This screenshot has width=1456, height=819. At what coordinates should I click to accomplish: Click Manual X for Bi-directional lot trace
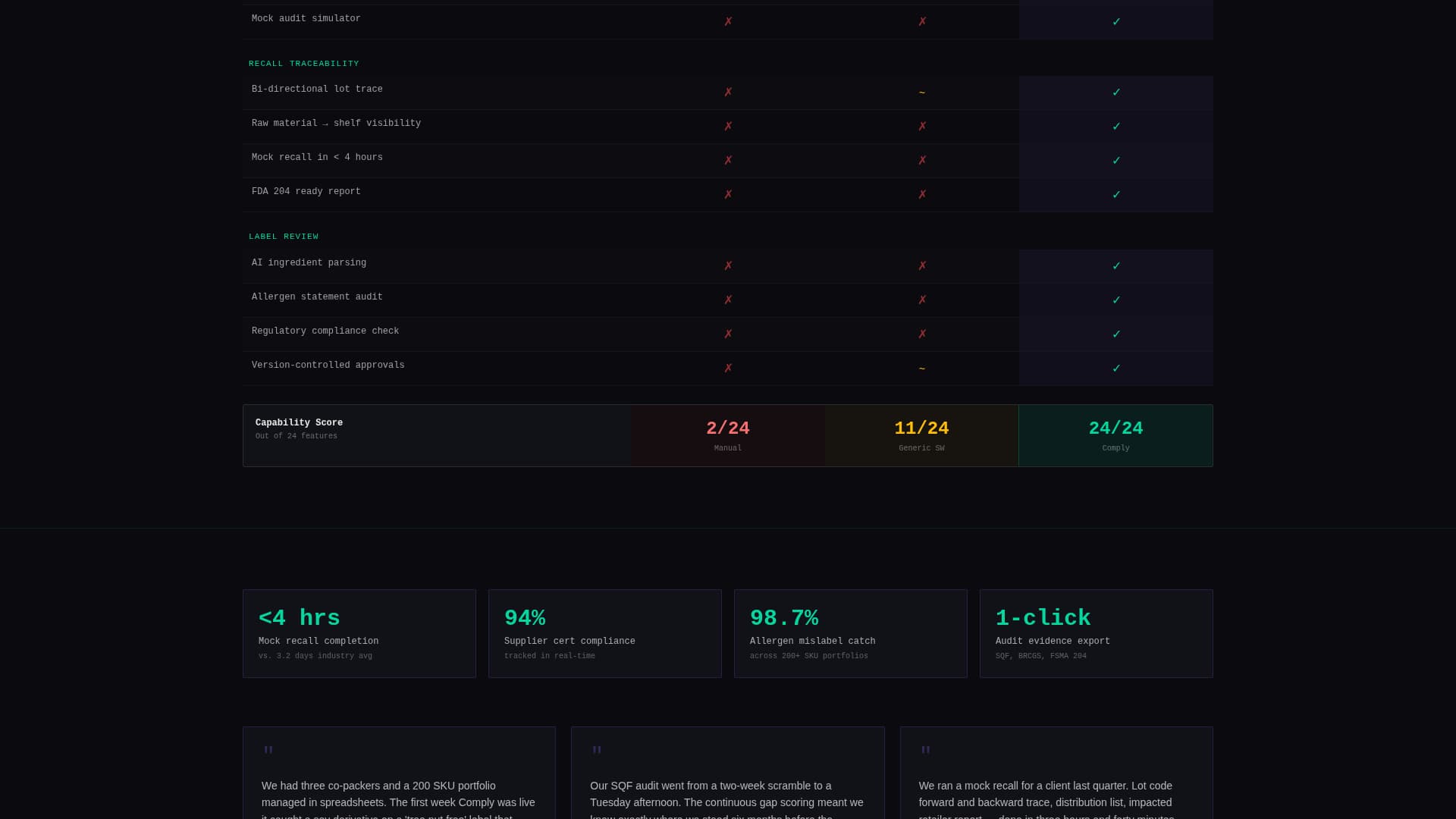coord(728,93)
